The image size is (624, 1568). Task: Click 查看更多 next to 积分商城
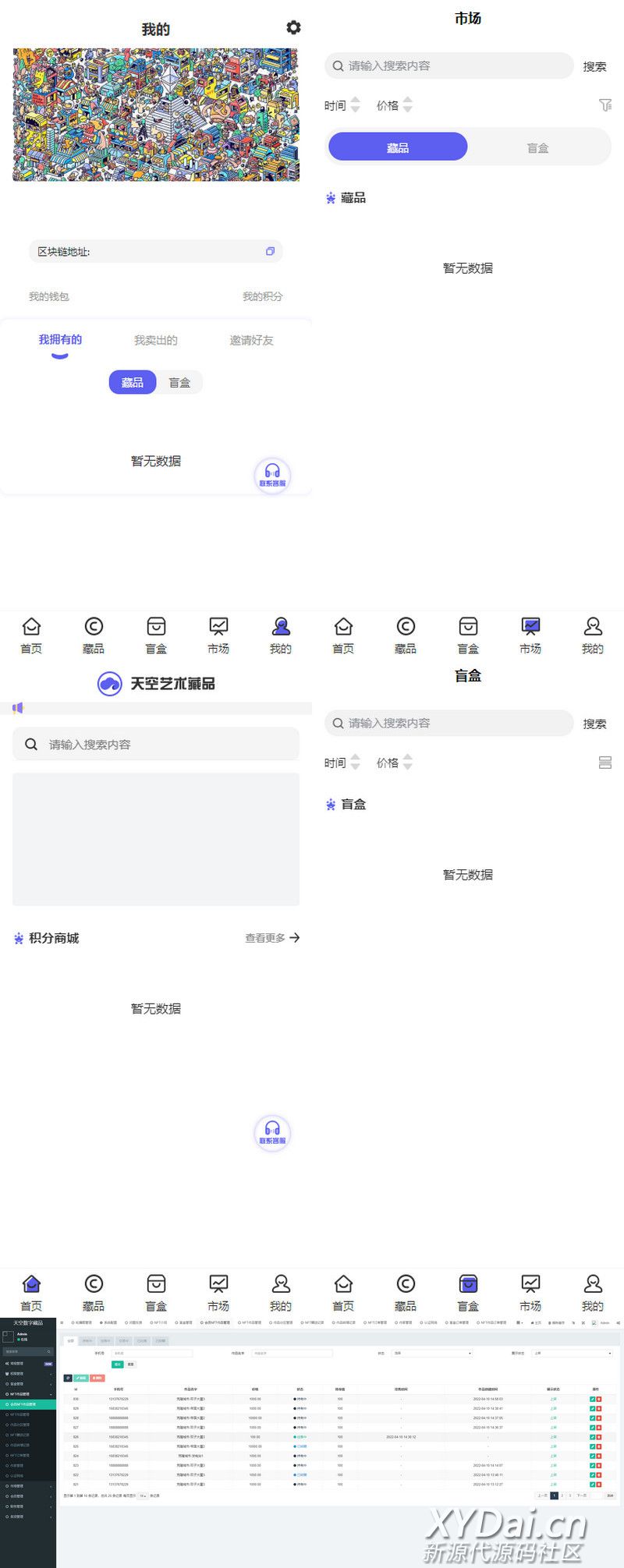click(272, 938)
